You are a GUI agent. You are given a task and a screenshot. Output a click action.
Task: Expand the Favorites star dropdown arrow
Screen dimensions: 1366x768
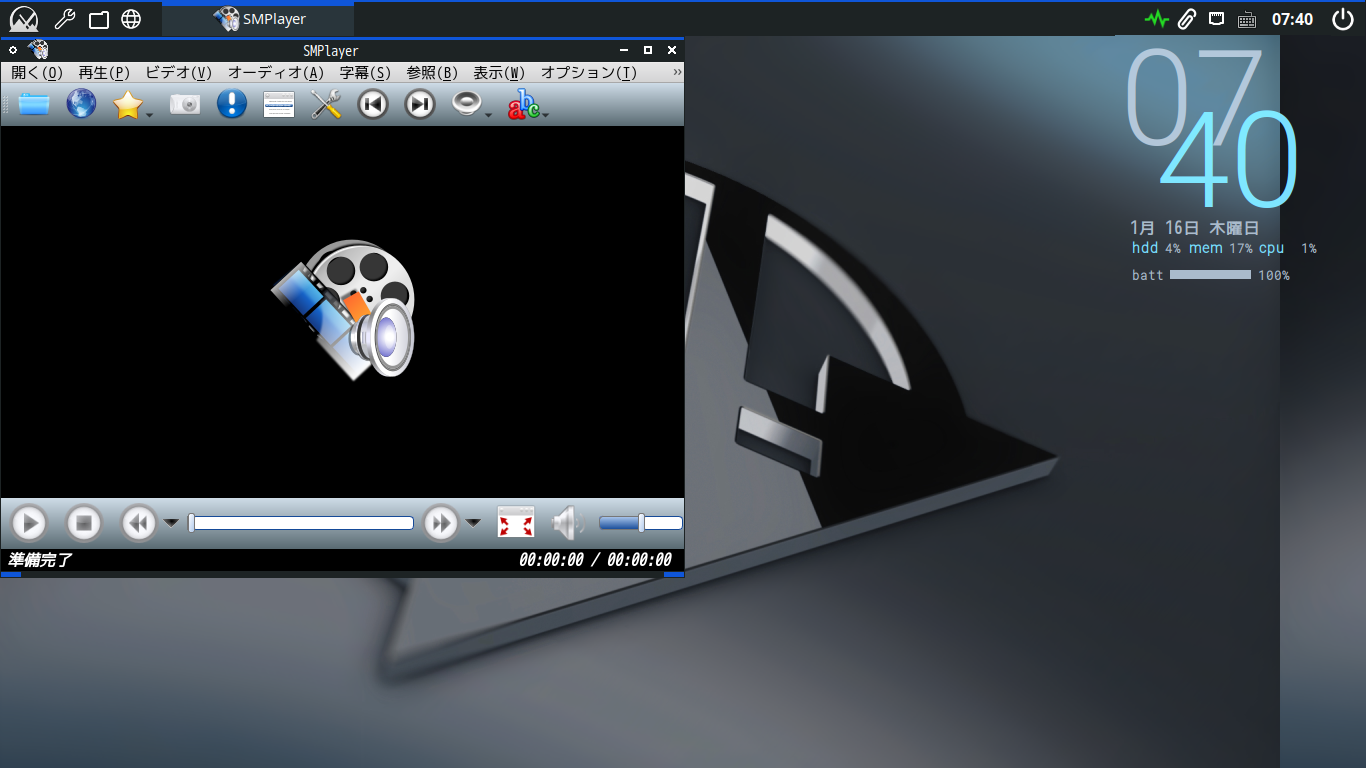(x=150, y=115)
